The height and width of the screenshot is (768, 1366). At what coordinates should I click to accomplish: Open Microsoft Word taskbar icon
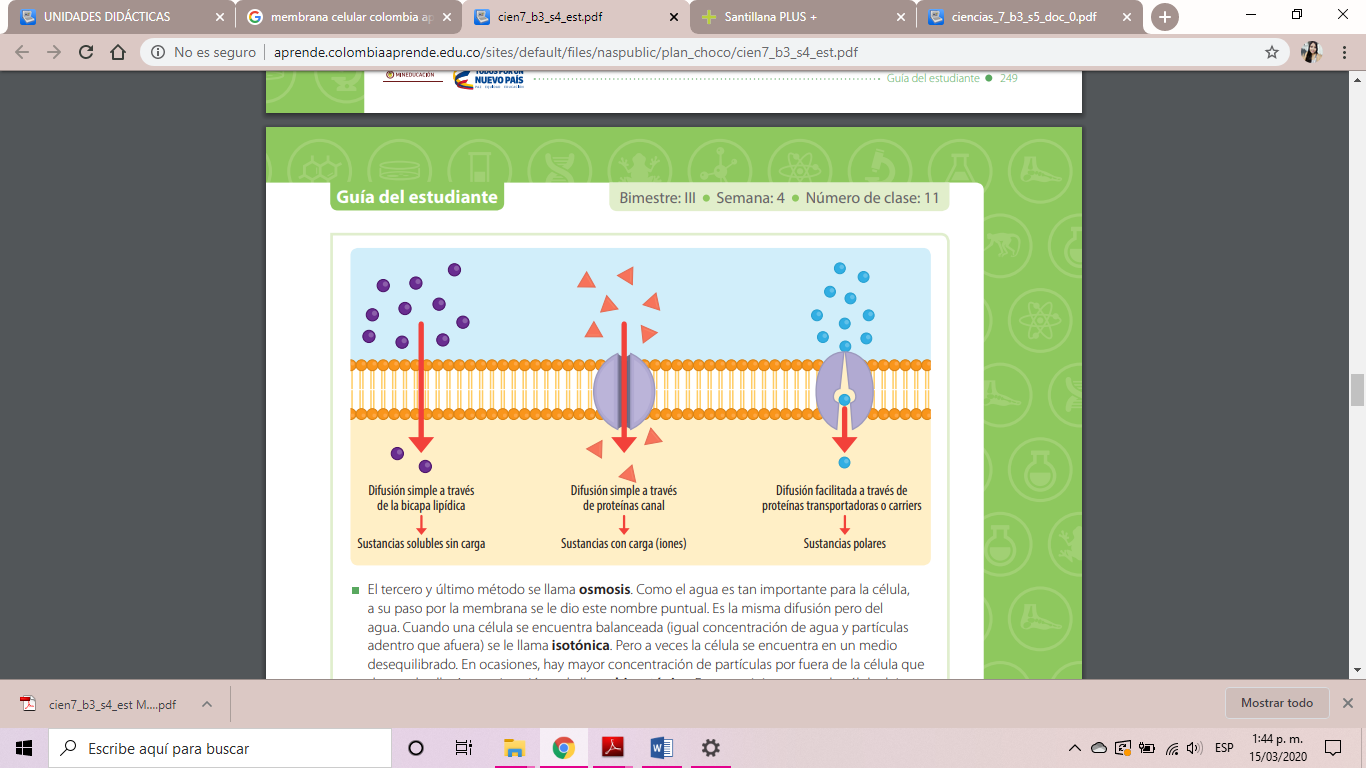[x=661, y=748]
